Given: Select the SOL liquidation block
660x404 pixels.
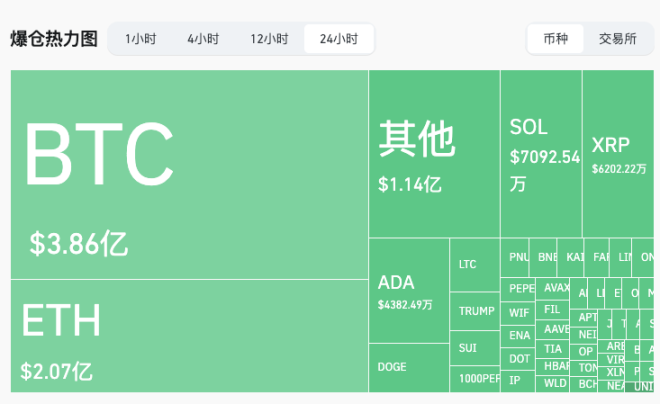Looking at the screenshot, I should coord(541,154).
